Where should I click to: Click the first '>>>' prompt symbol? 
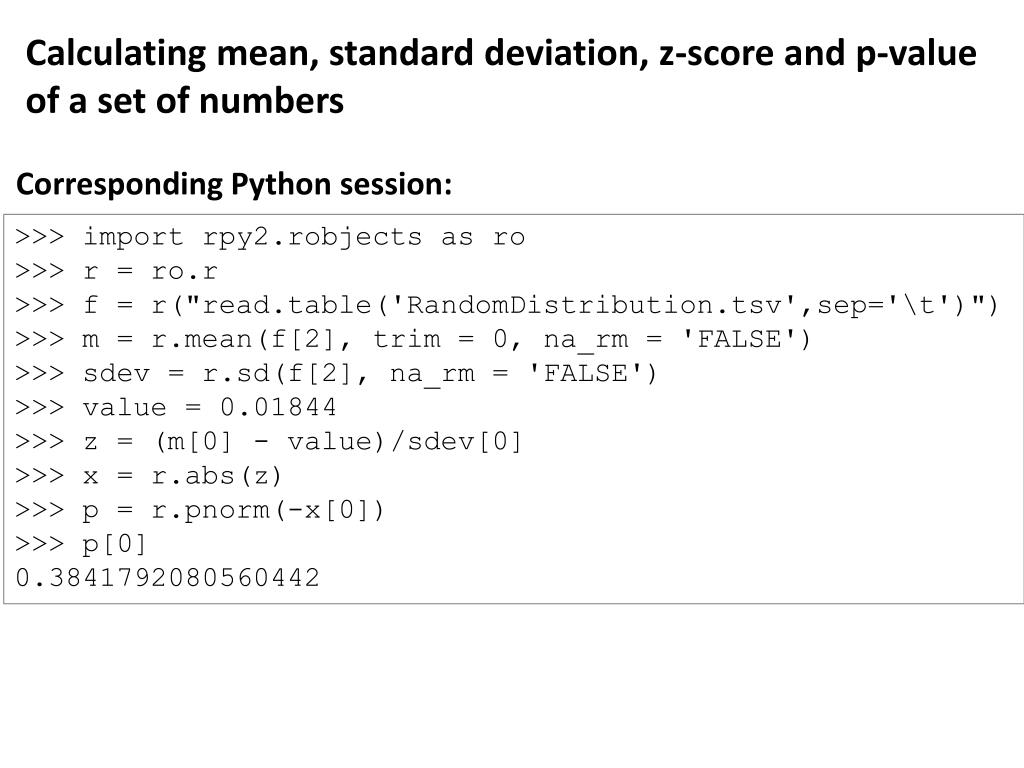(x=40, y=237)
